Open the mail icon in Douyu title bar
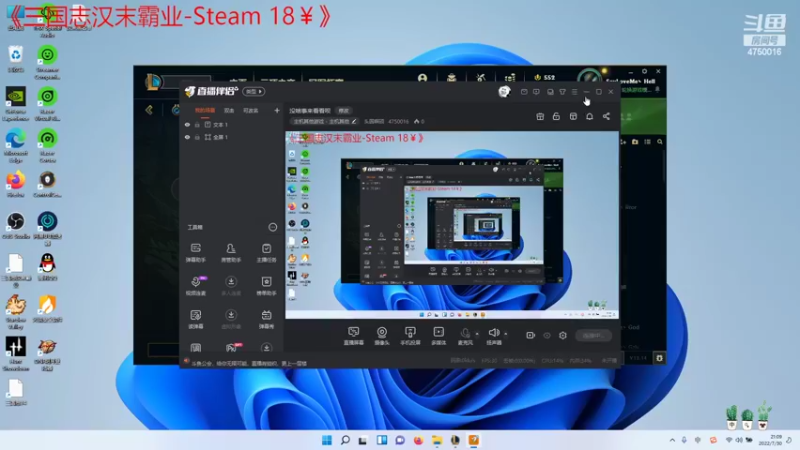The image size is (800, 450). tap(524, 92)
